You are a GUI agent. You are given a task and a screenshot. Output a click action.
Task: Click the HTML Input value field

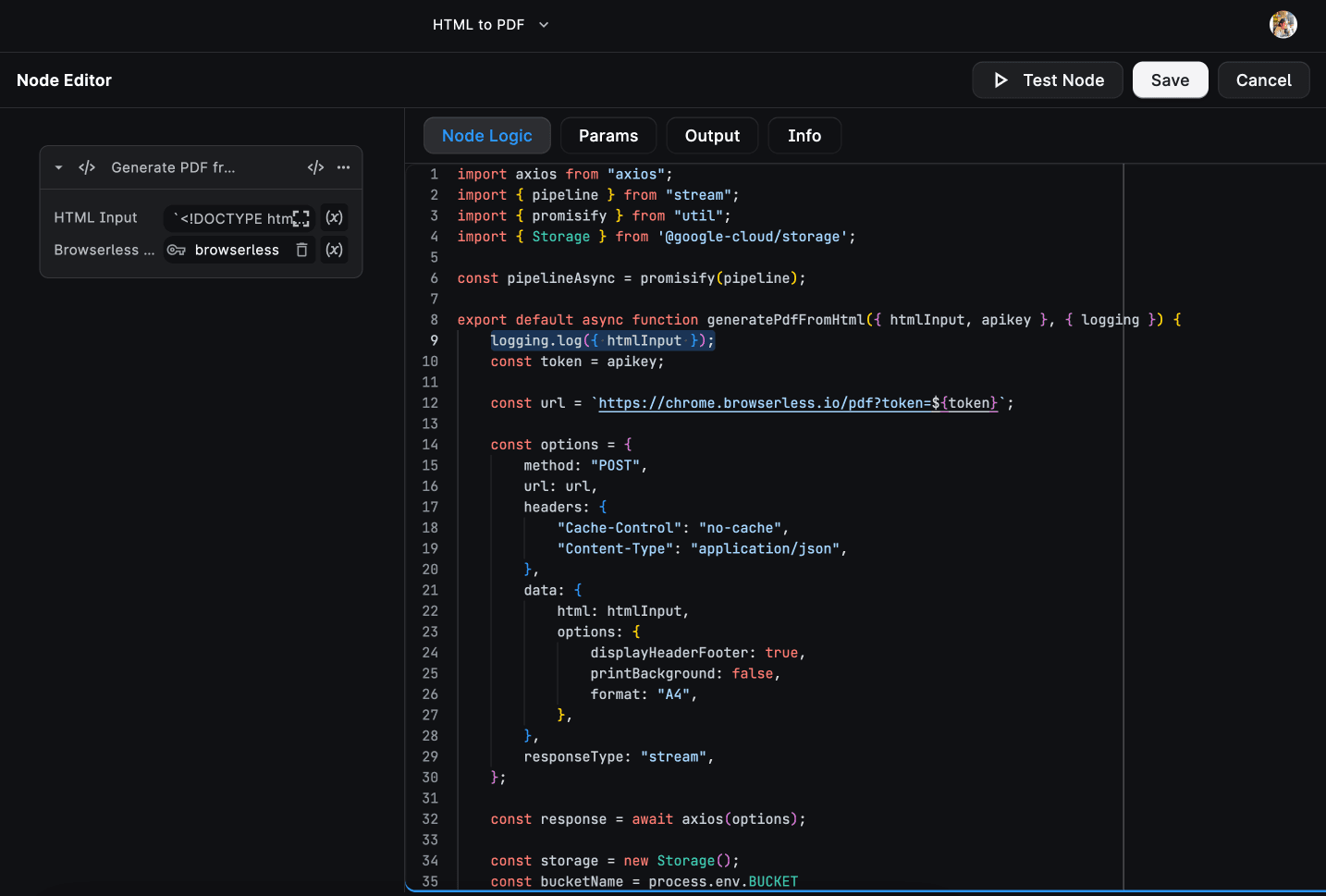coord(231,218)
